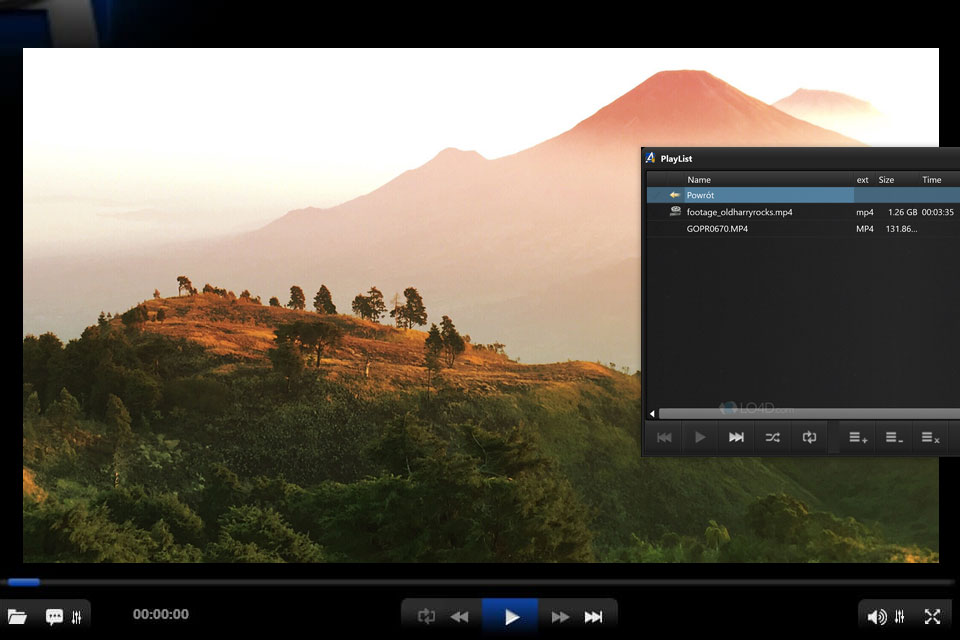Click next track in the PlayList panel
This screenshot has width=960, height=640.
(736, 437)
